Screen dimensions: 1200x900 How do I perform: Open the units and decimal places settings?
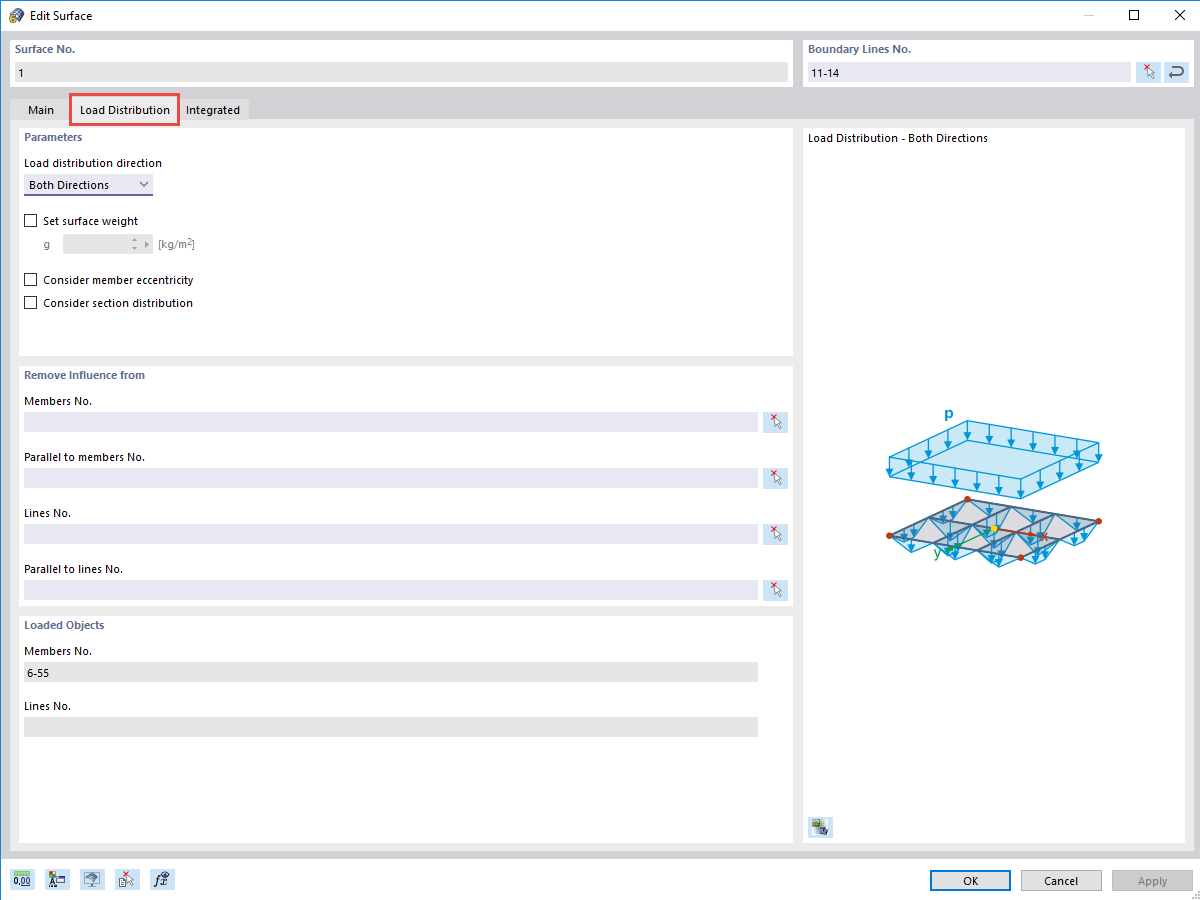click(x=21, y=879)
